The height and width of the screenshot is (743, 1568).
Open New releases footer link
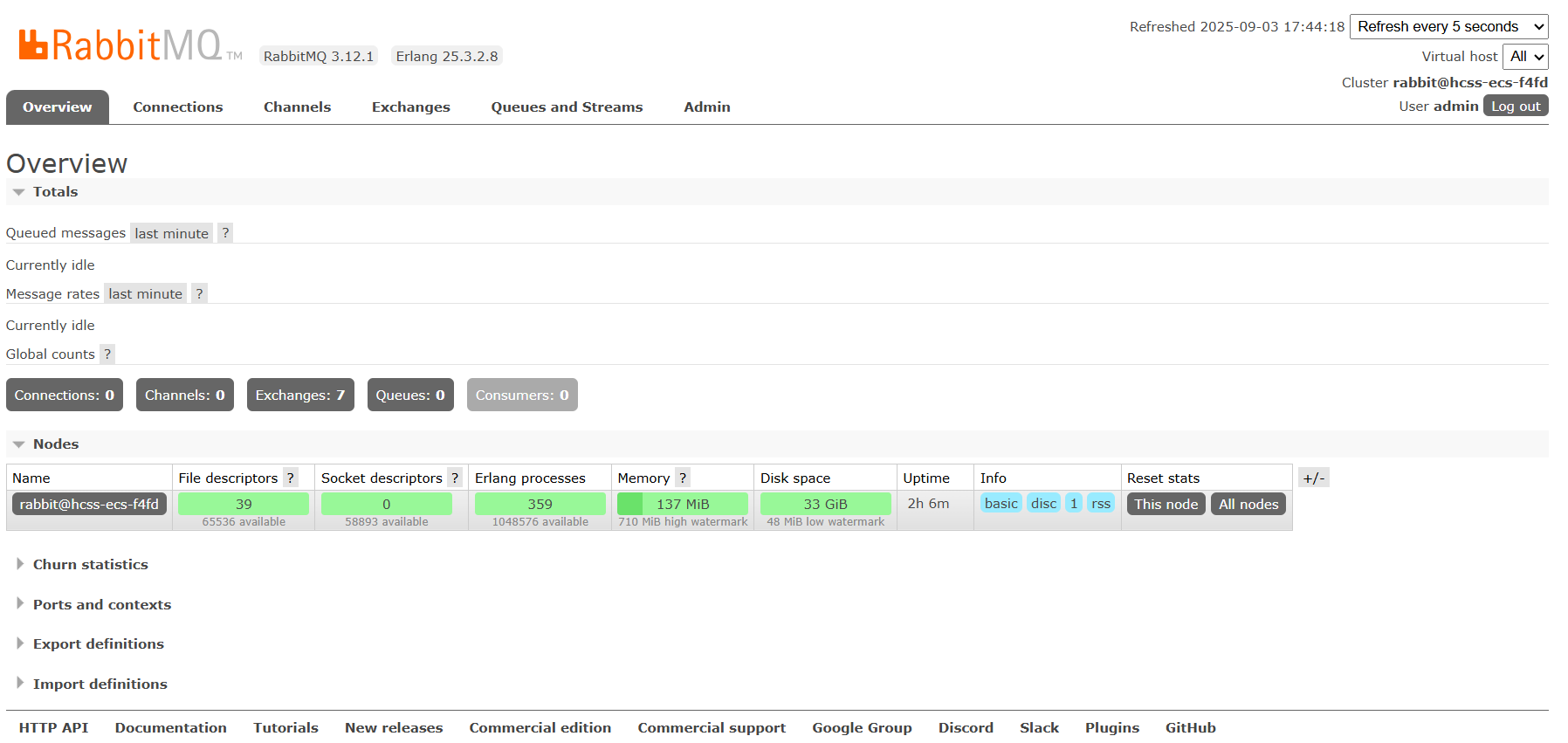tap(394, 727)
